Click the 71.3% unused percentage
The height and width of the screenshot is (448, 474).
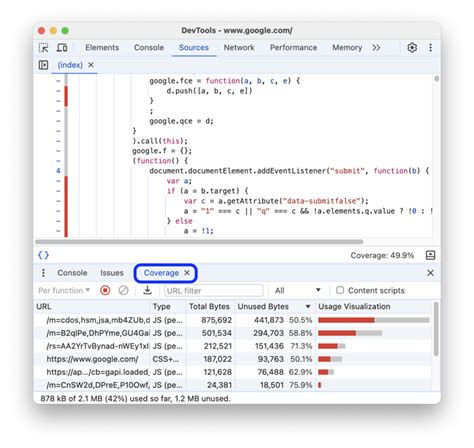[301, 346]
